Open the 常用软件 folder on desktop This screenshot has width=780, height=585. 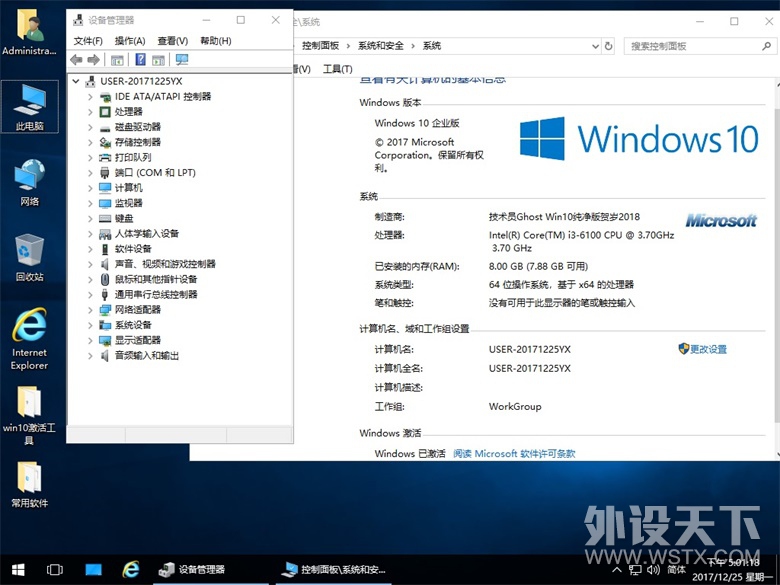(x=29, y=484)
